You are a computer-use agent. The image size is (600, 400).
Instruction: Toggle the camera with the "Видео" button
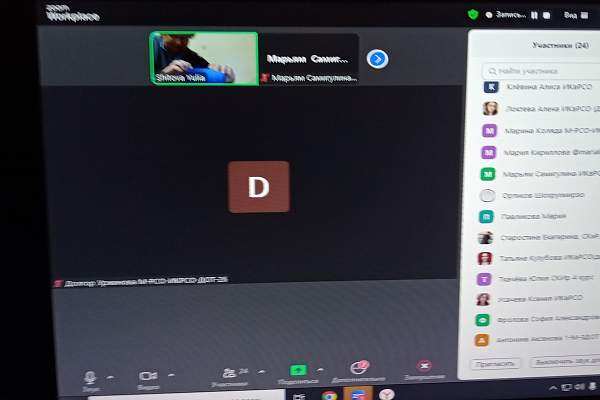click(x=148, y=380)
